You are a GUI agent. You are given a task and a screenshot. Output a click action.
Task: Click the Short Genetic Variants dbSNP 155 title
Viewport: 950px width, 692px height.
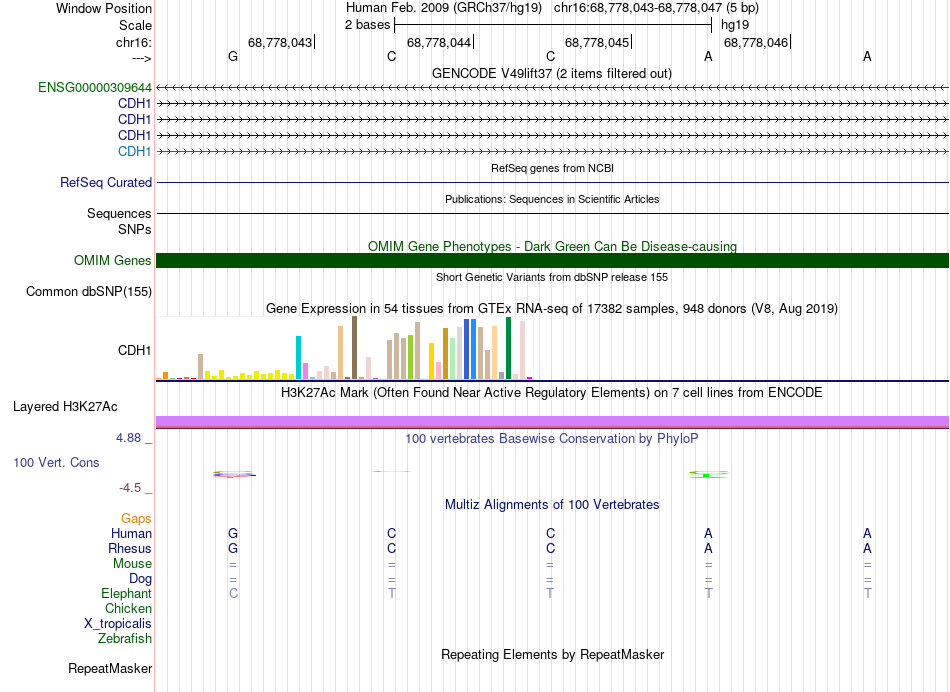tap(552, 277)
